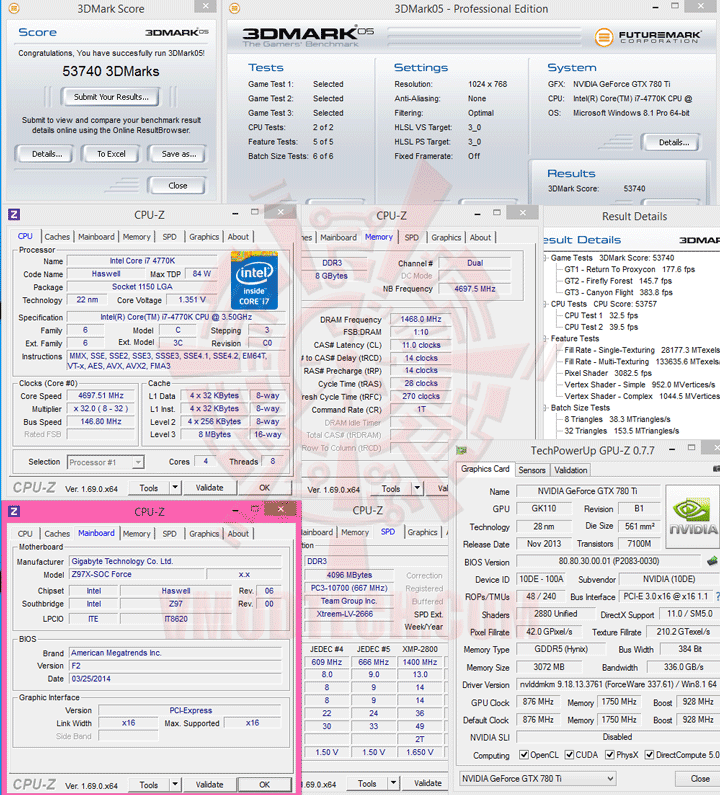
Task: Click the Z icon of the pink CPU-Z Mainboard window
Action: (14, 511)
